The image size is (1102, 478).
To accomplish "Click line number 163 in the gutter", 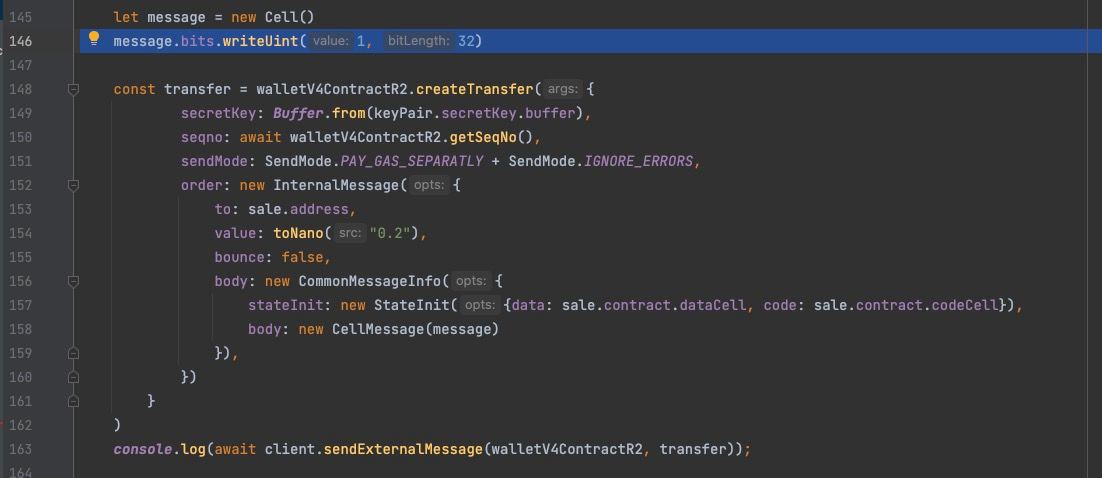I will click(20, 448).
